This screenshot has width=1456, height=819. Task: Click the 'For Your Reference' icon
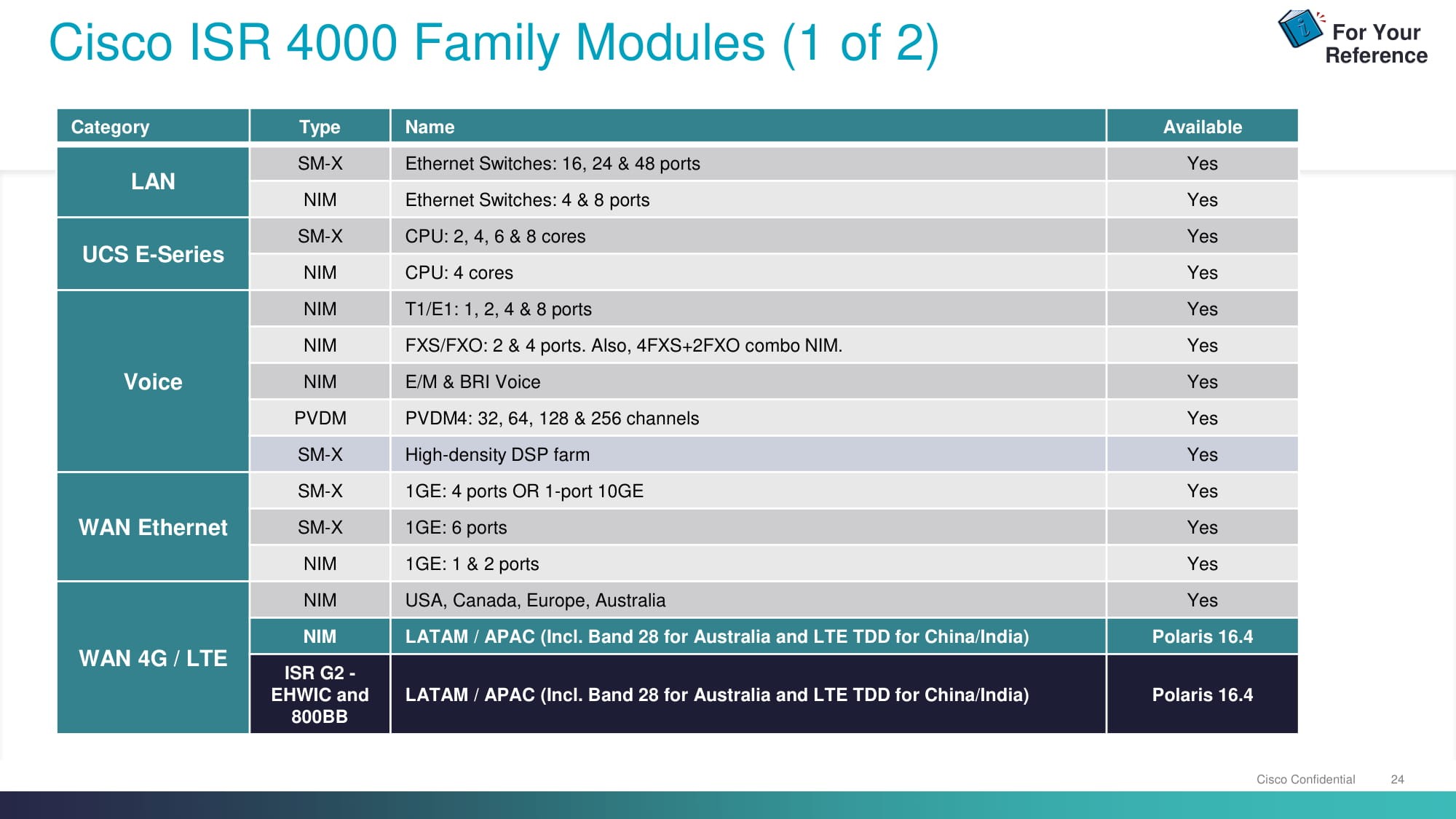click(1294, 35)
